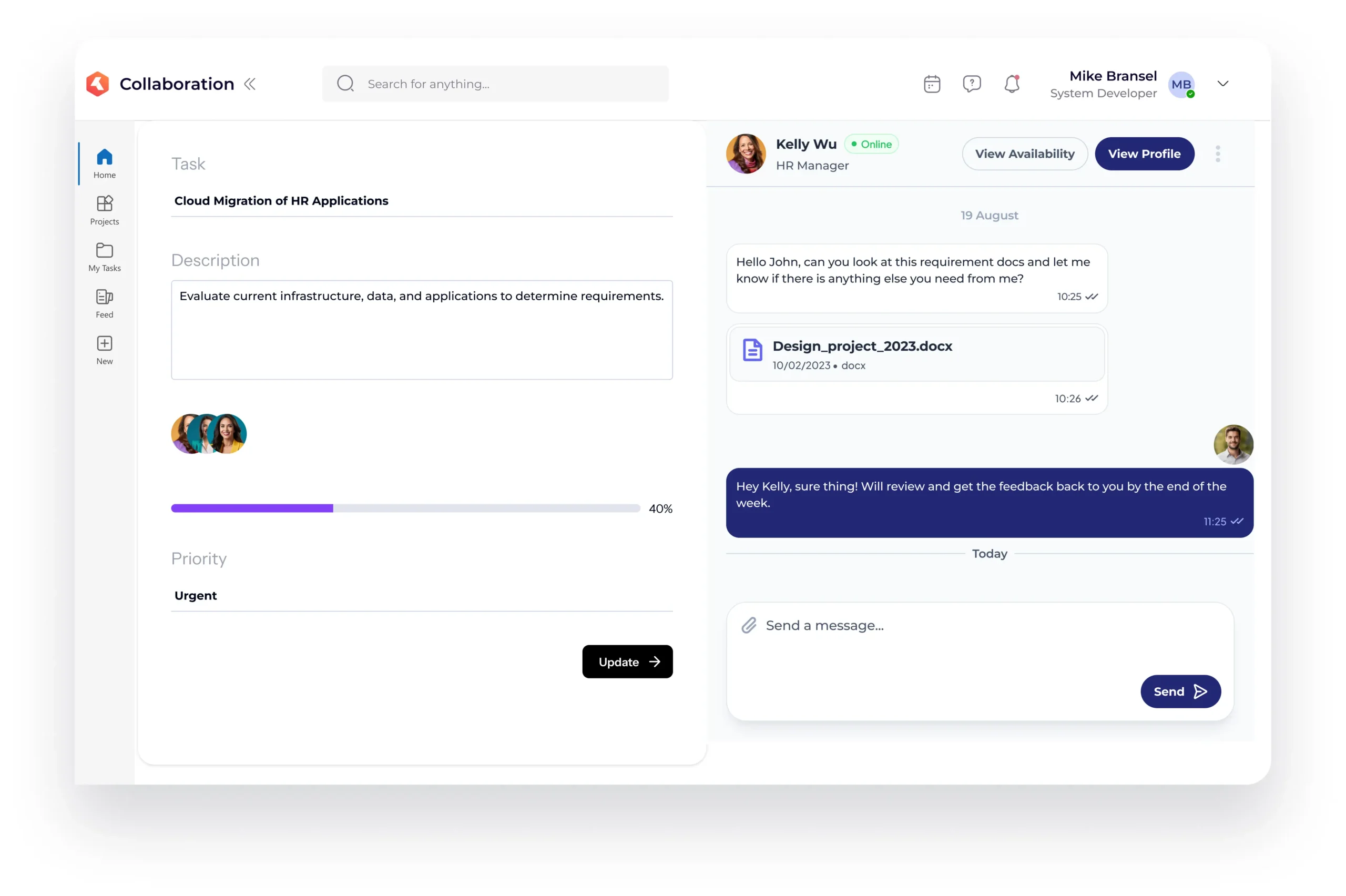The width and height of the screenshot is (1346, 896).
Task: Click the Send message button
Action: point(1181,691)
